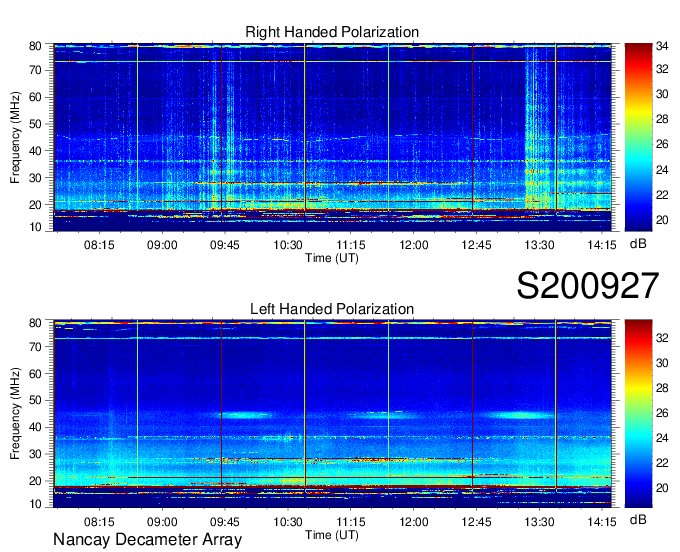Click the "14:15" time tick of the Right Handed plot
Screen dimensions: 680x552
pyautogui.click(x=602, y=245)
